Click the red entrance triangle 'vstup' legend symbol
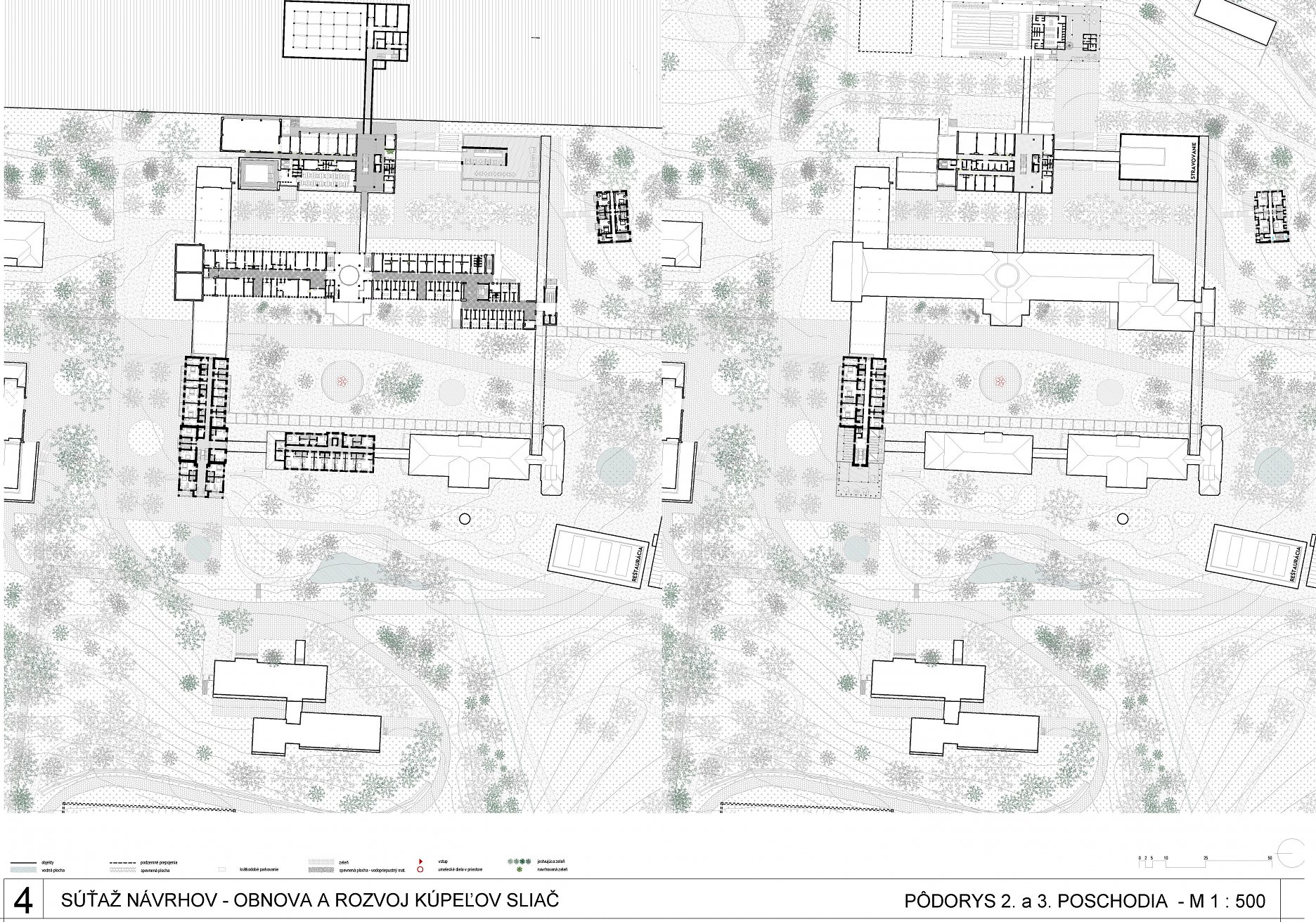The width and height of the screenshot is (1316, 922). pos(420,862)
